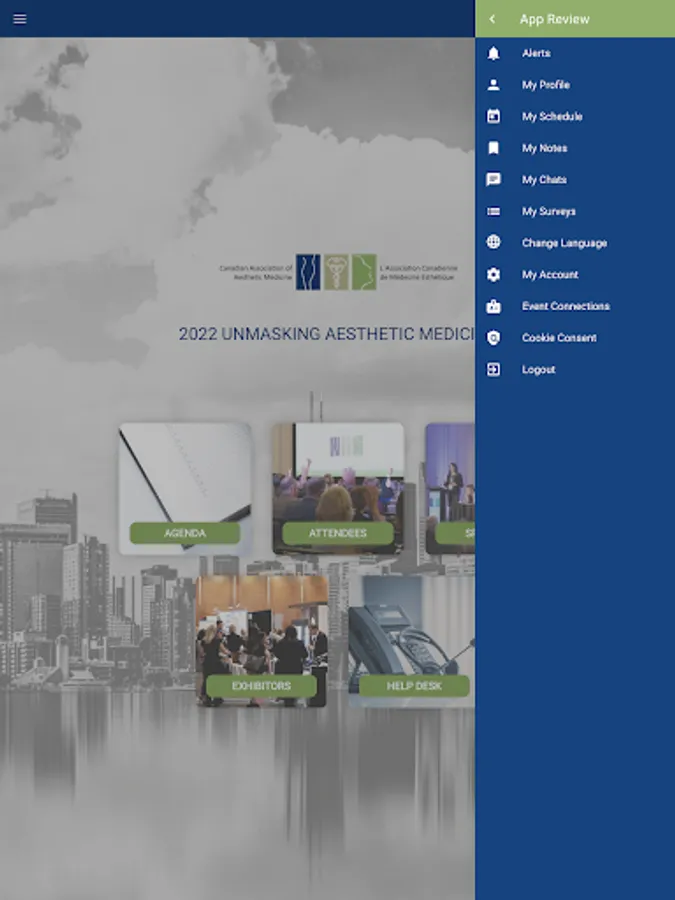Tap the green EXHIBITORS button
The width and height of the screenshot is (675, 900).
pyautogui.click(x=261, y=686)
